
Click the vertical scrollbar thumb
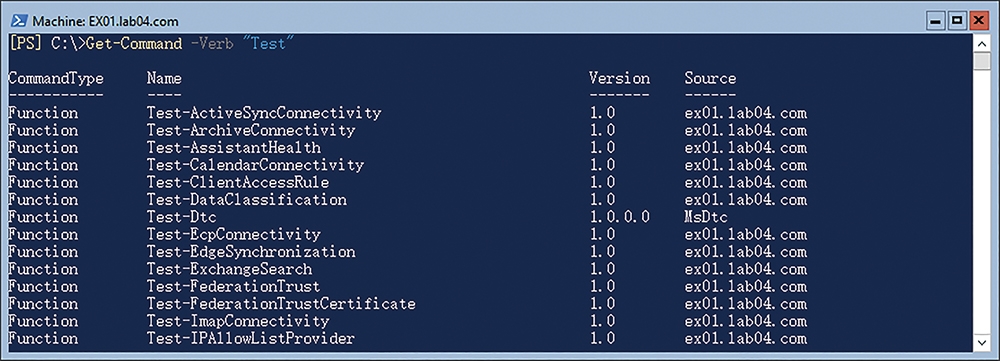982,62
